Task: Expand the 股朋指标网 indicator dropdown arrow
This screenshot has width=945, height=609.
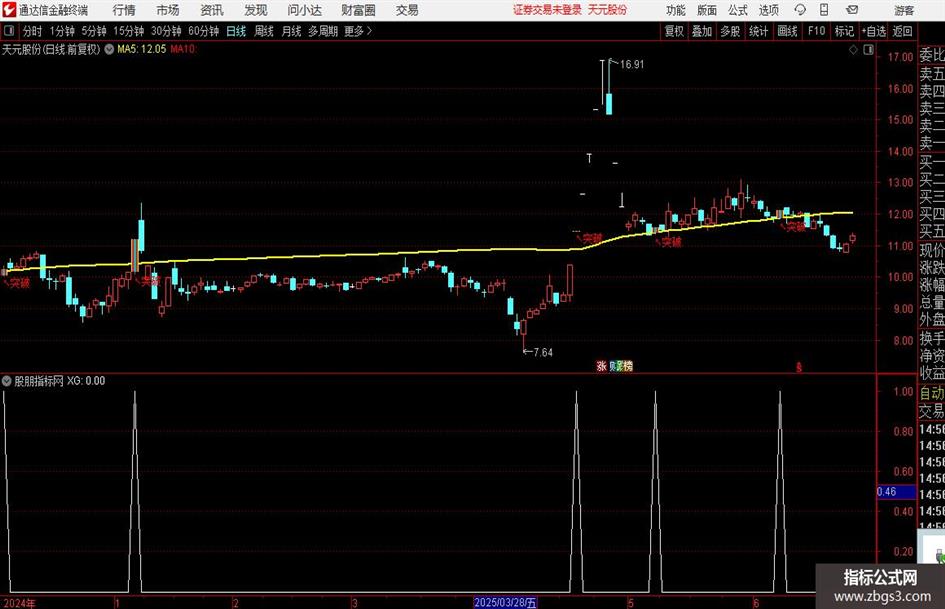Action: pos(7,381)
